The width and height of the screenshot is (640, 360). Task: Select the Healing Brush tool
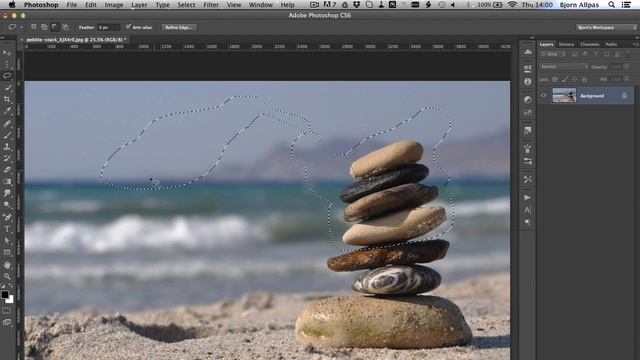[x=7, y=123]
